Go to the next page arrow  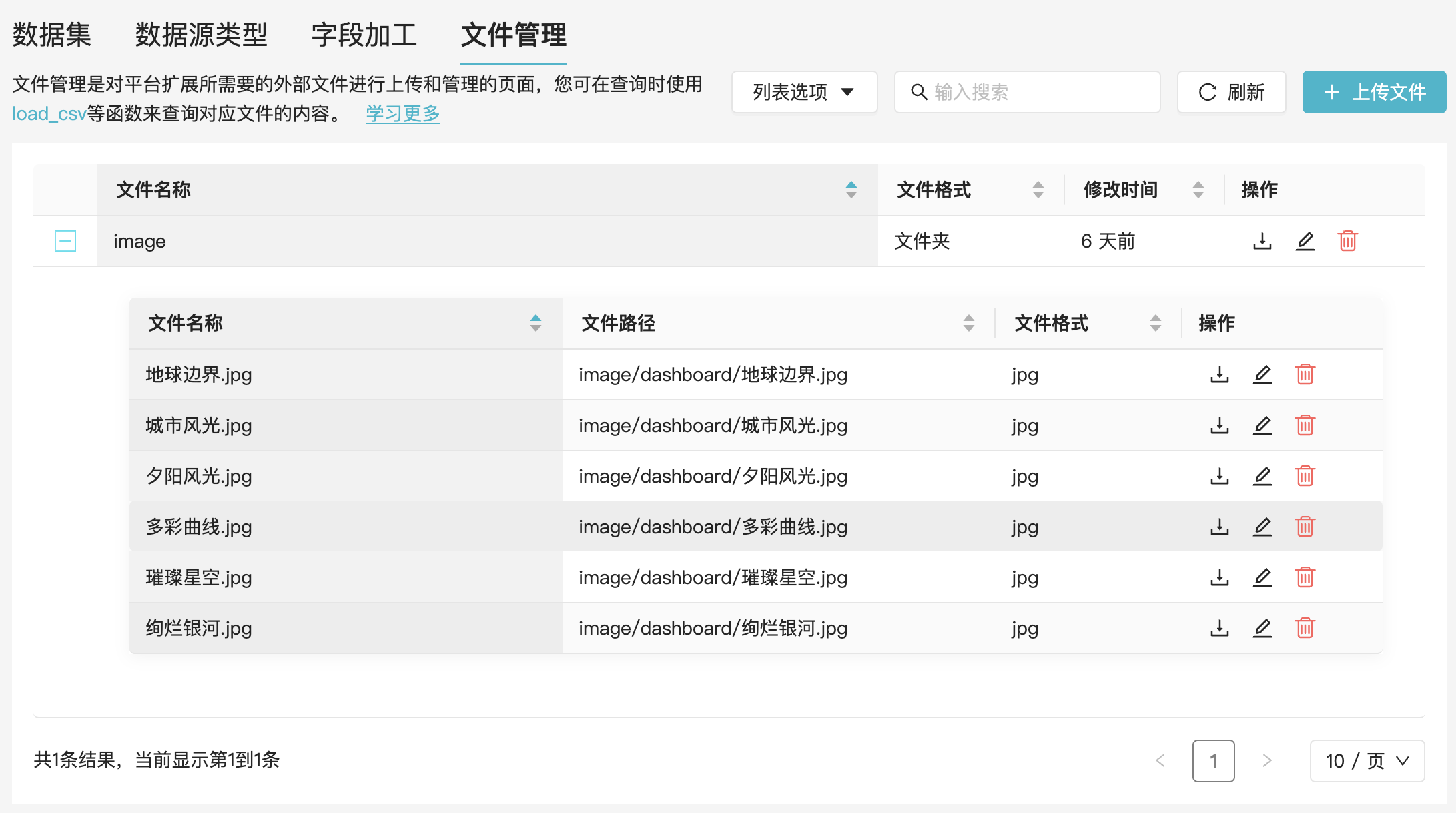tap(1266, 761)
